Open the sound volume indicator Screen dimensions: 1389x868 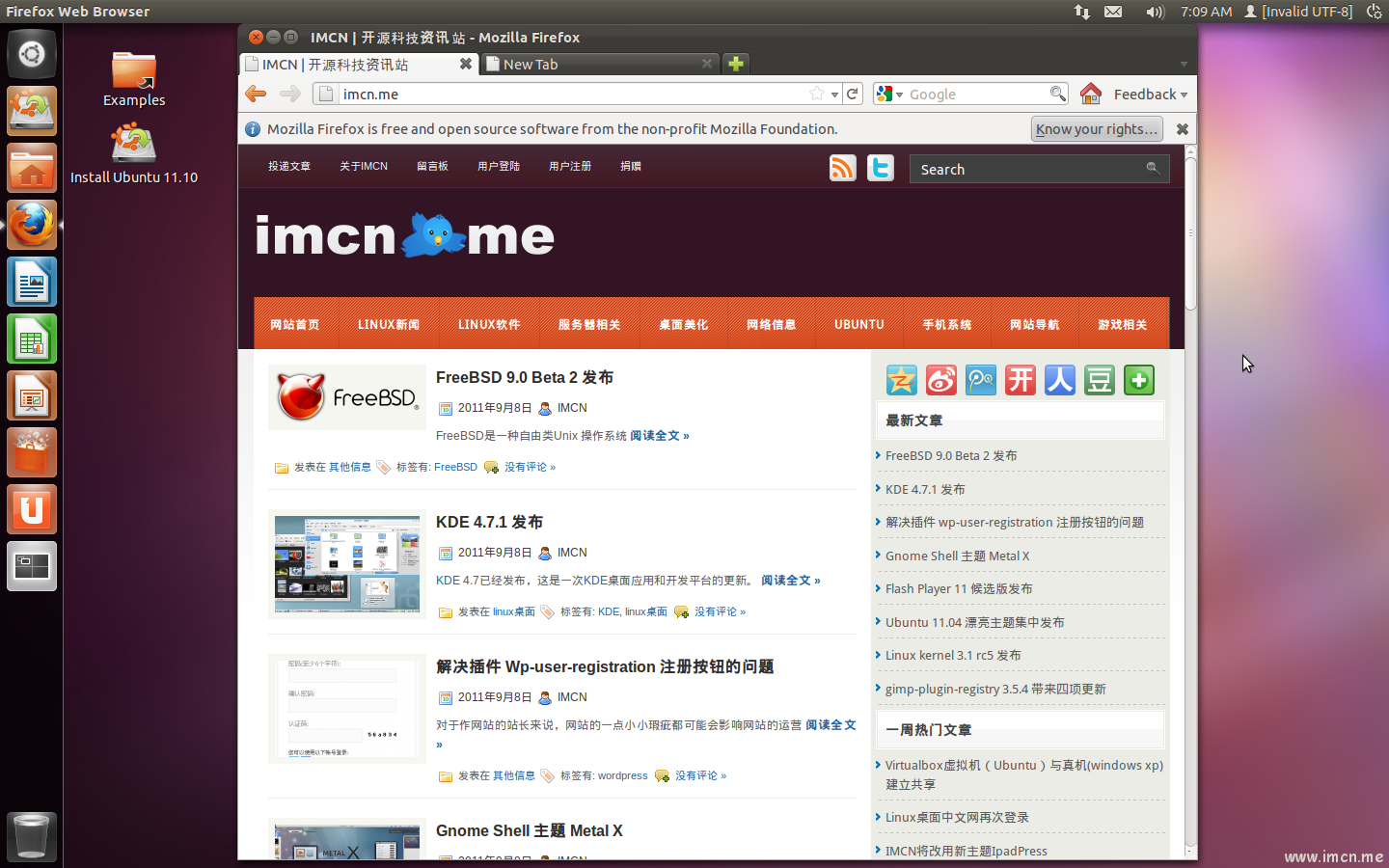[1156, 12]
